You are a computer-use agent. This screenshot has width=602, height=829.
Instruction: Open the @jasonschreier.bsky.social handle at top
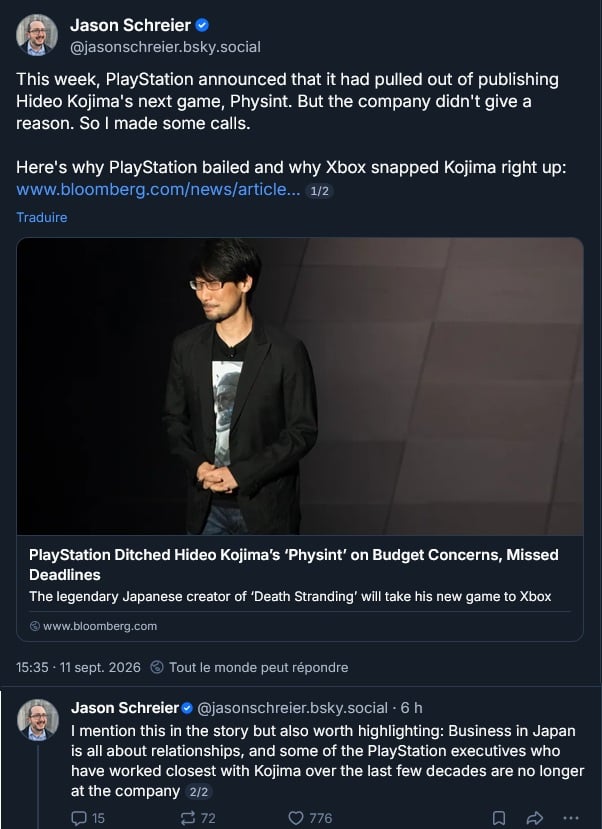pyautogui.click(x=165, y=47)
